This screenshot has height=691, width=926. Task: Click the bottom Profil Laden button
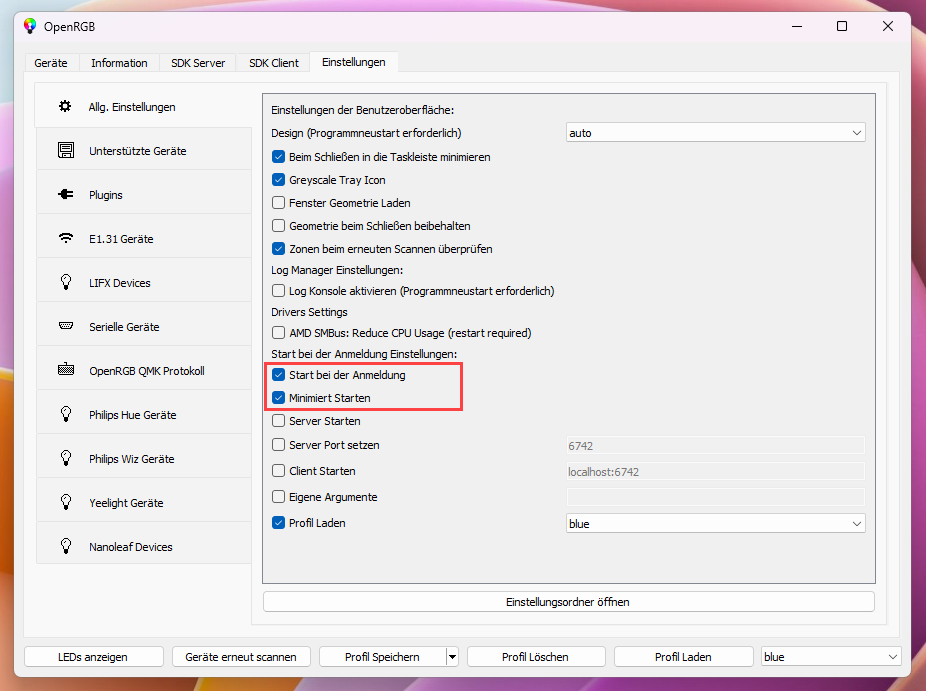(683, 657)
